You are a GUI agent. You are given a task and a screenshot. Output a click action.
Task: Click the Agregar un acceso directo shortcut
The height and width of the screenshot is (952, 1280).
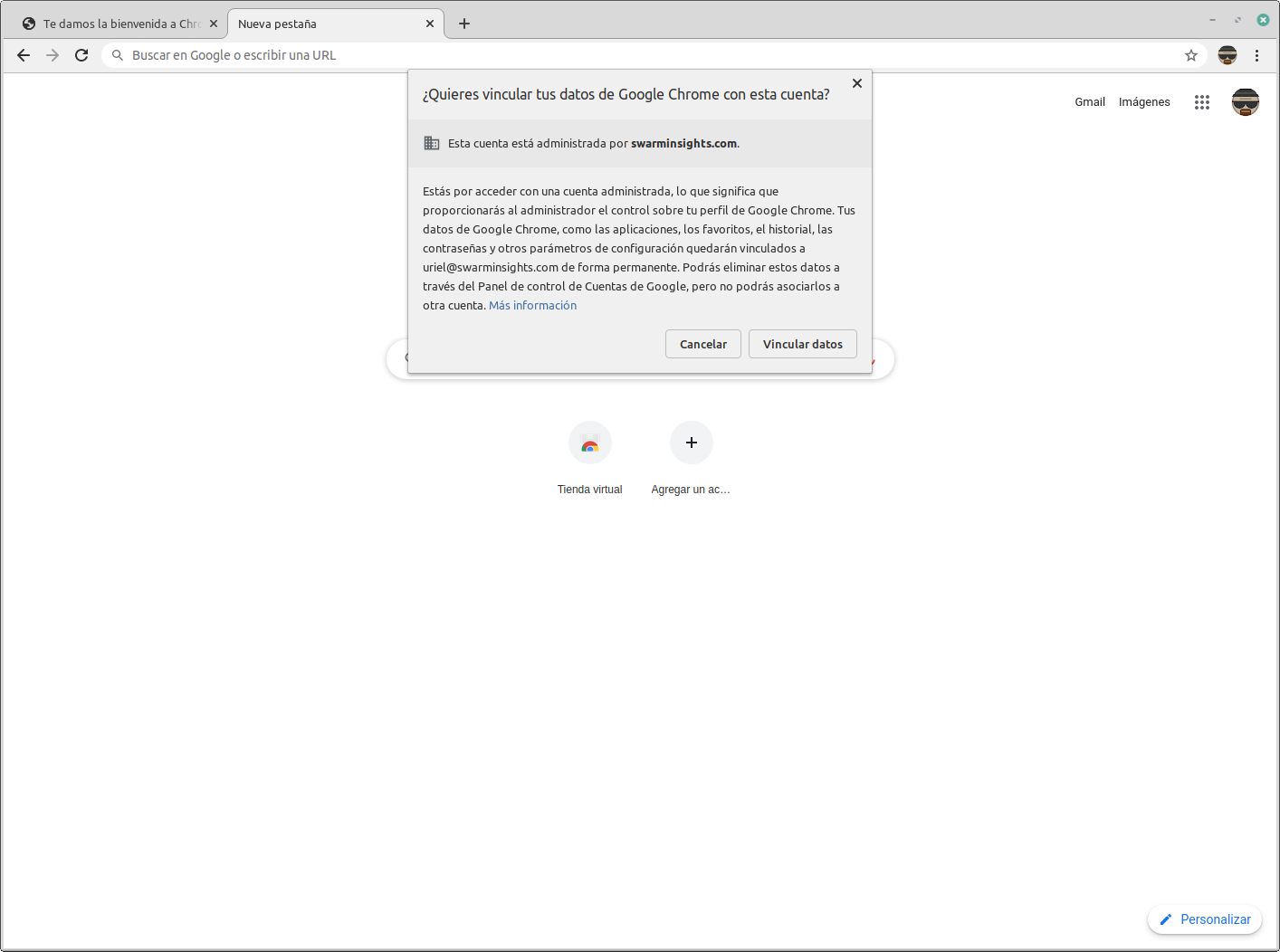point(692,459)
